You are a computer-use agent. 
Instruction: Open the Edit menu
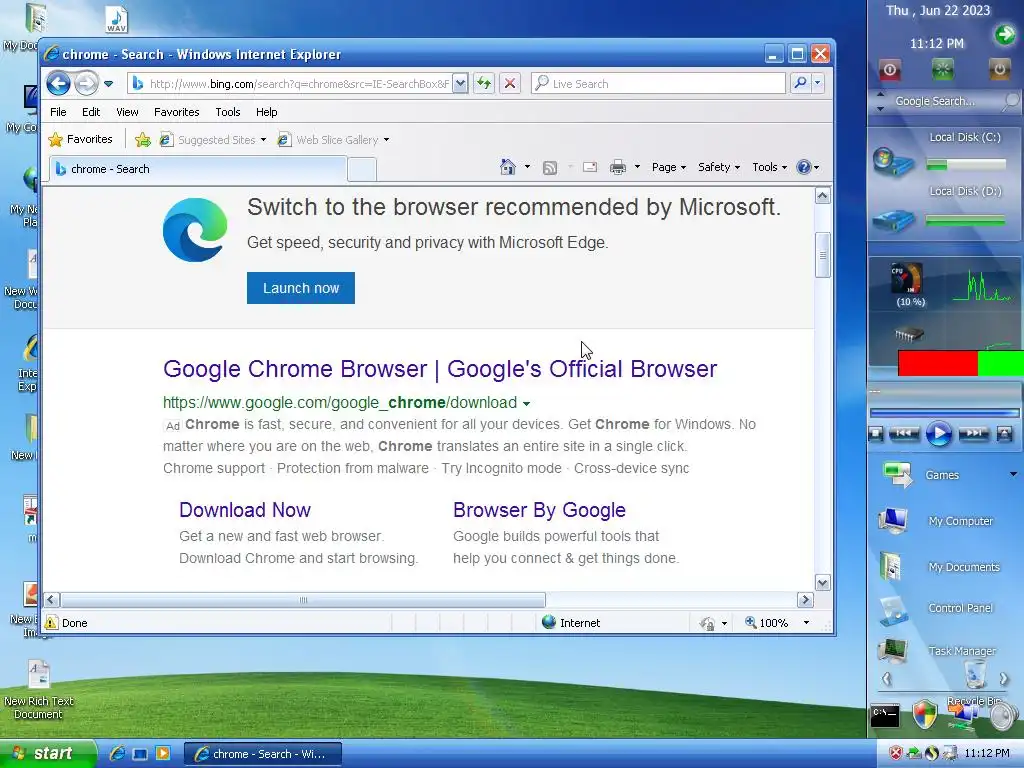(91, 112)
